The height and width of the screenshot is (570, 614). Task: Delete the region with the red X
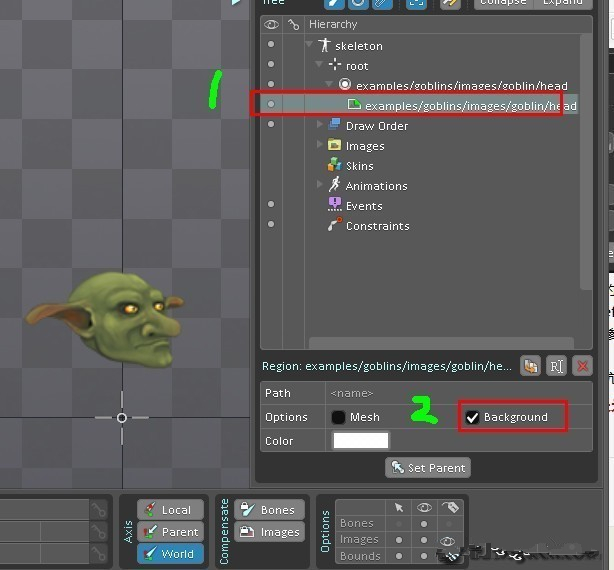tap(582, 366)
